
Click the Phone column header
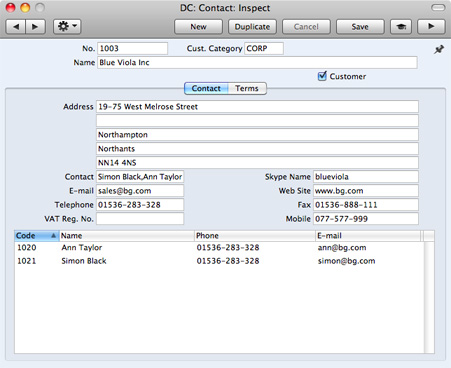[255, 236]
